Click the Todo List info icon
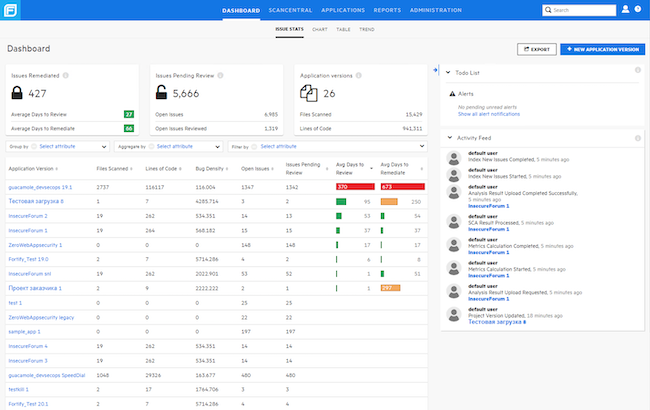Image resolution: width=650 pixels, height=410 pixels. point(637,72)
